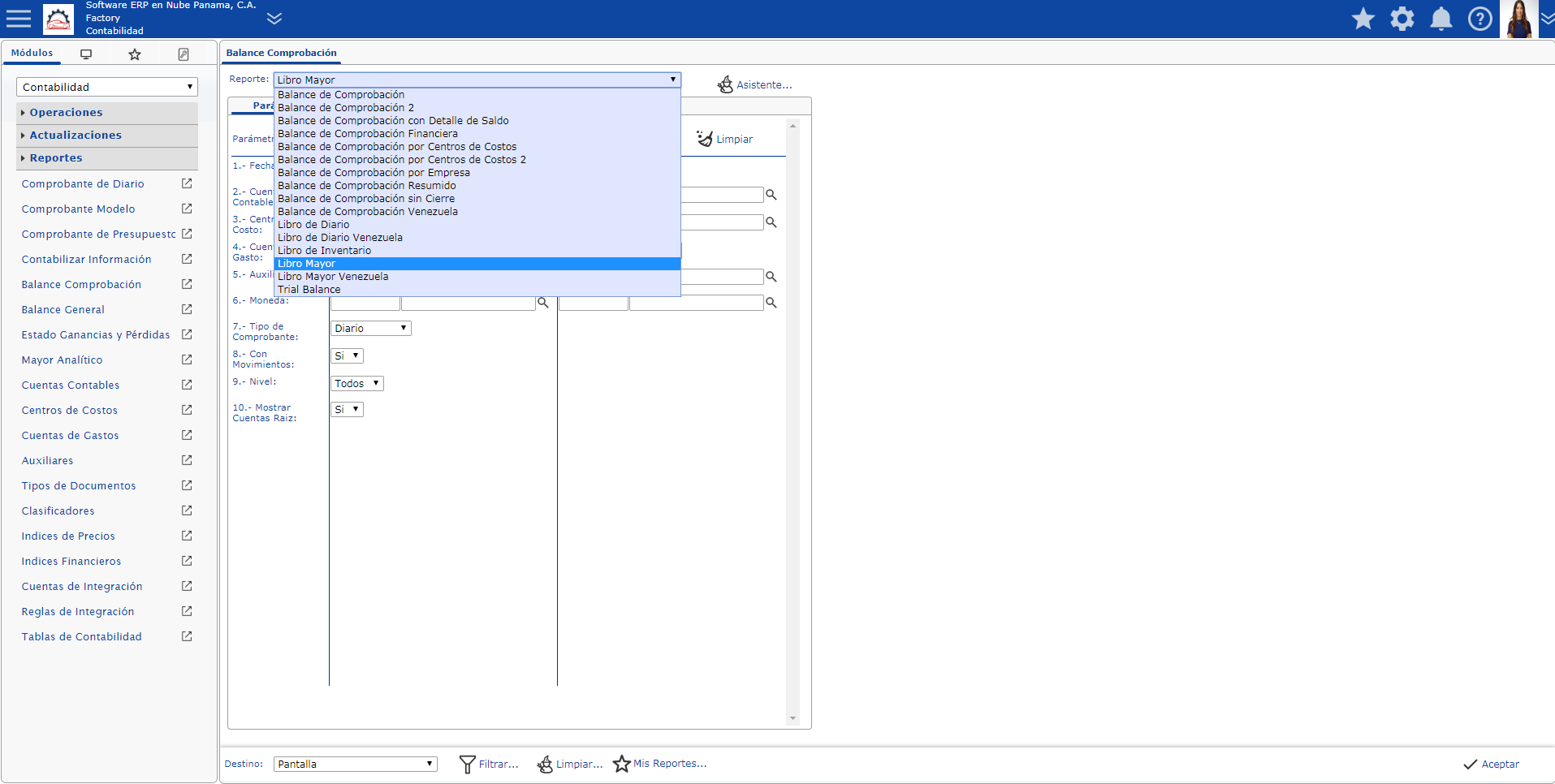Open notifications bell icon
This screenshot has height=784, width=1555.
point(1441,19)
